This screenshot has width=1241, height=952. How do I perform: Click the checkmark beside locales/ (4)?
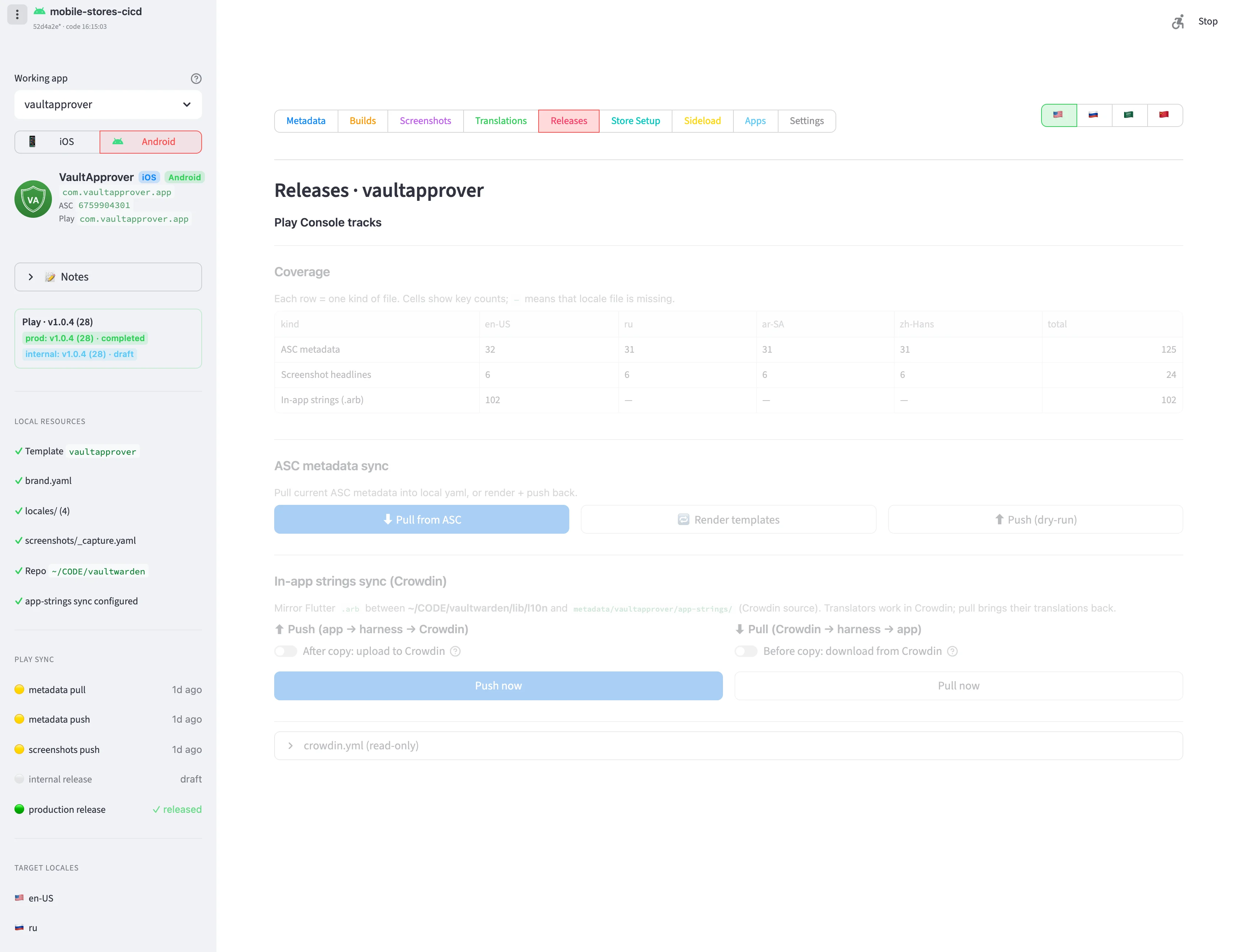19,511
